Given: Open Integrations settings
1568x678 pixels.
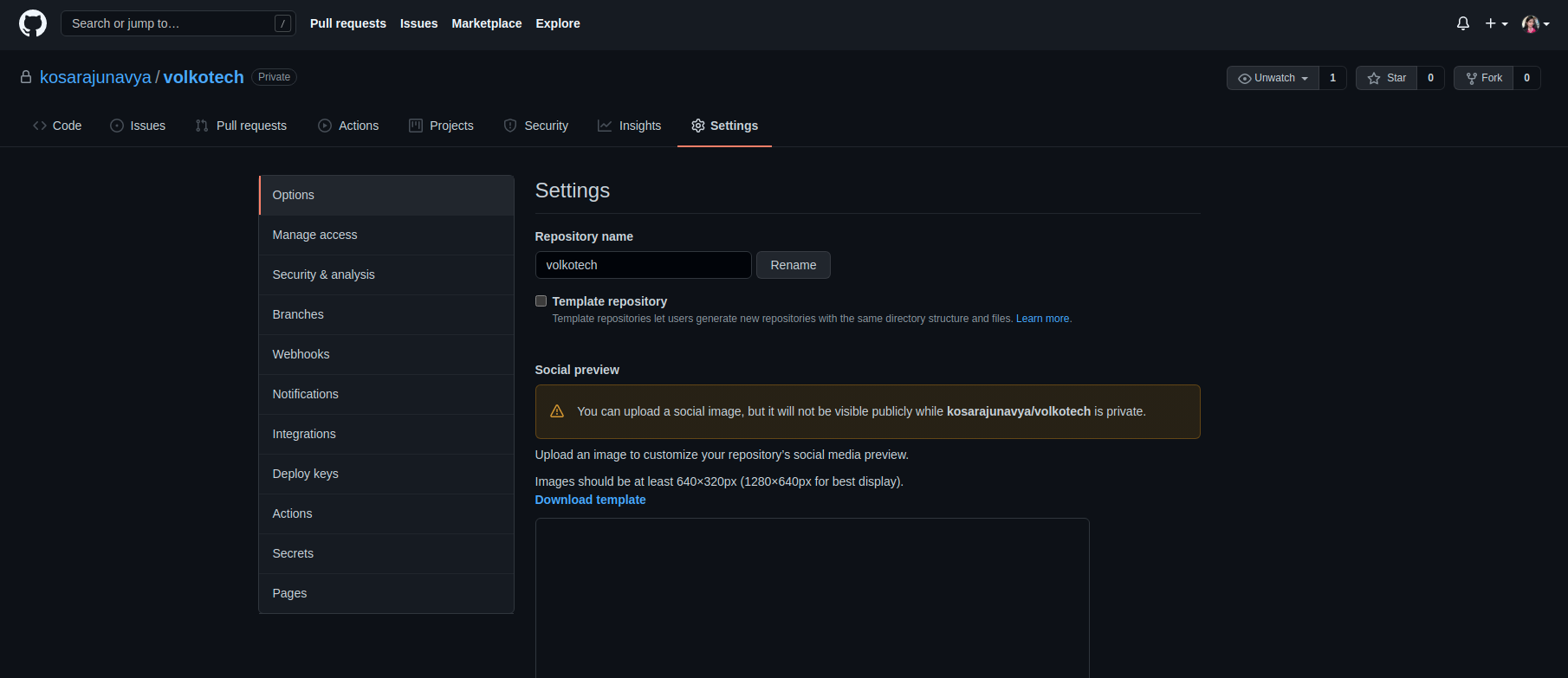Looking at the screenshot, I should tap(386, 434).
